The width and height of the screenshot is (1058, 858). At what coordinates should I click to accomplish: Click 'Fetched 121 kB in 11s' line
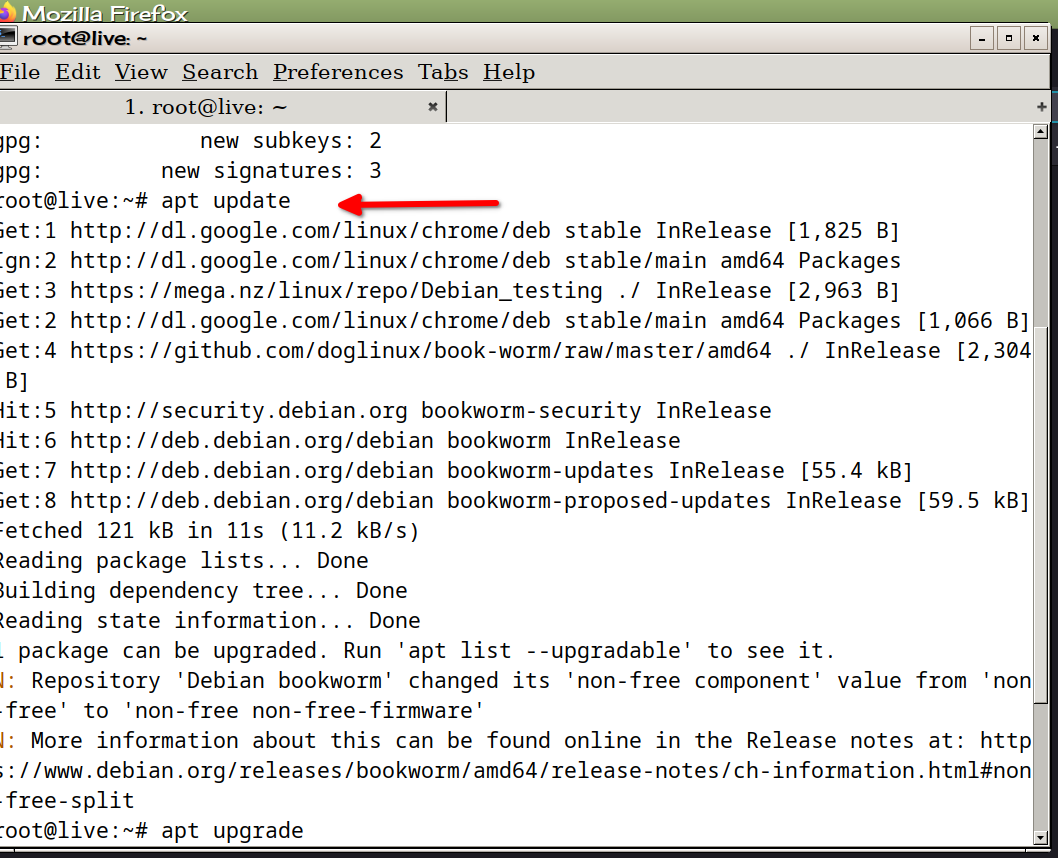tap(209, 531)
